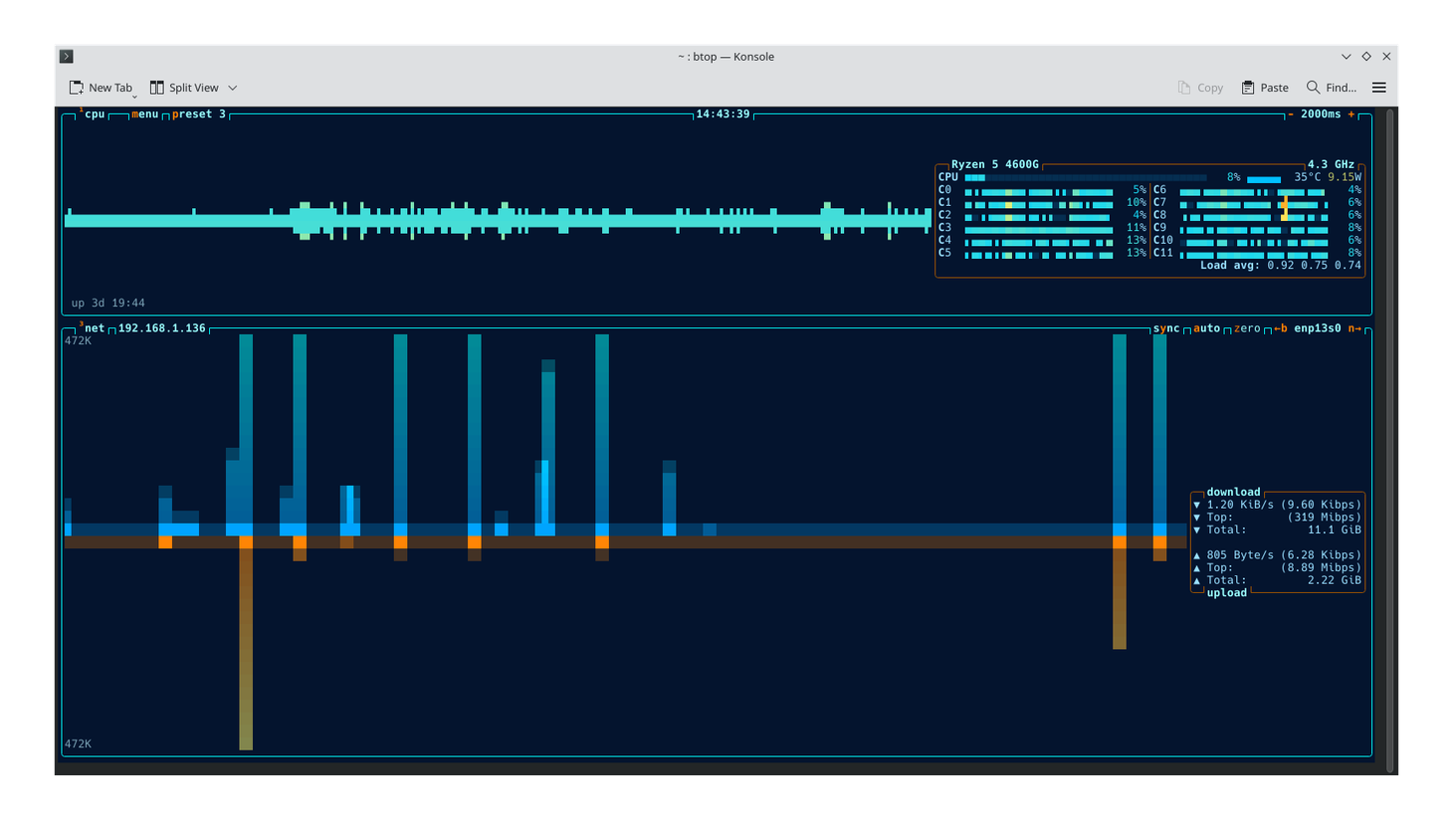
Task: Select previous network interface b arrow
Action: point(1281,328)
